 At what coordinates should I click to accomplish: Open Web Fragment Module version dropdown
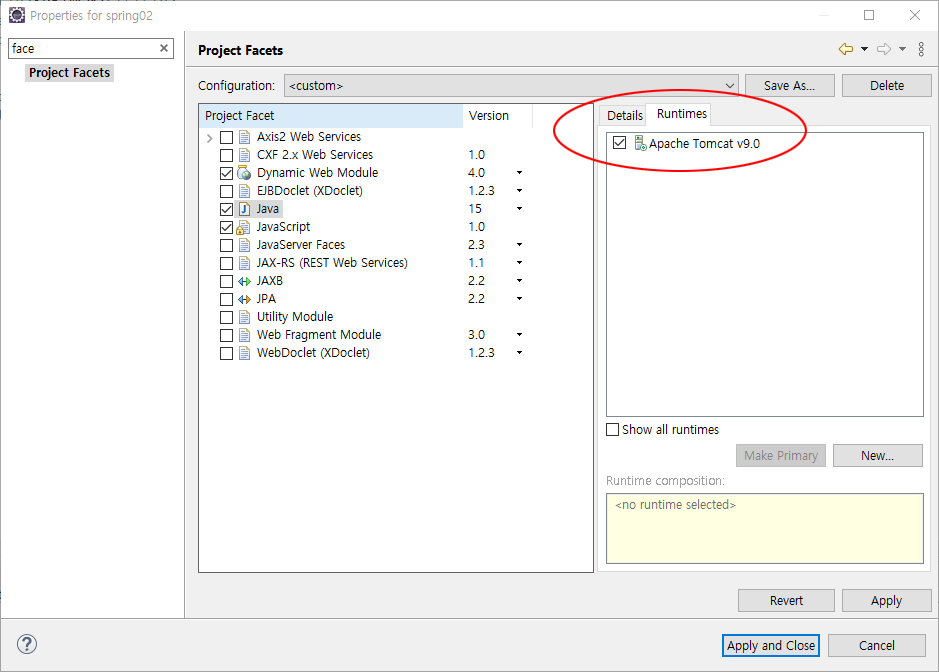(519, 334)
